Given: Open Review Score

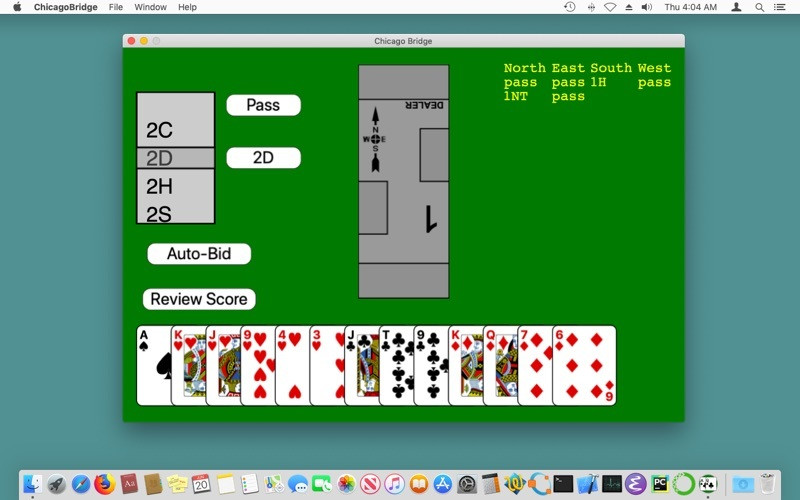Looking at the screenshot, I should (x=199, y=299).
